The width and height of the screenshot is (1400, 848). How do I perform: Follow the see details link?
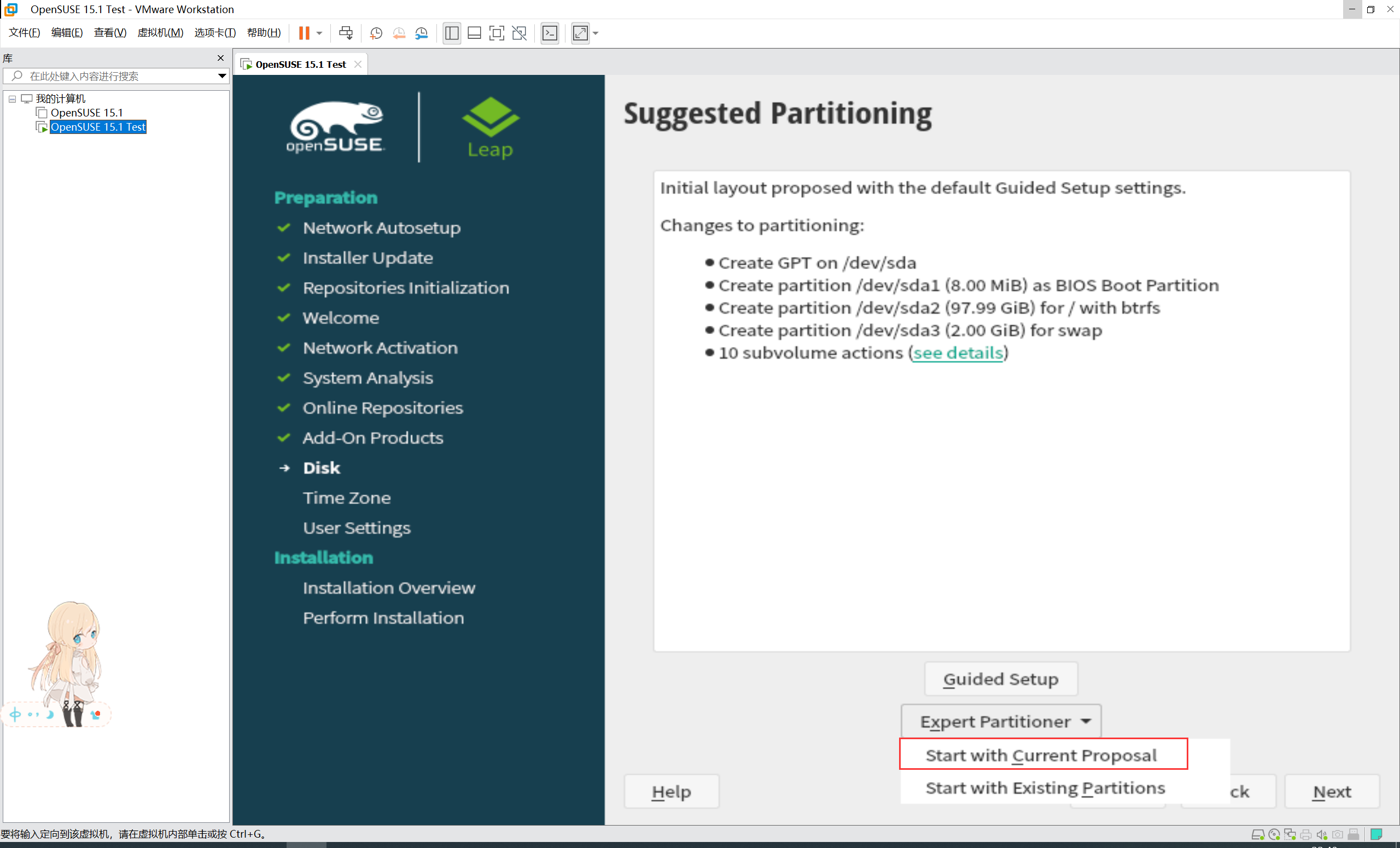click(958, 353)
